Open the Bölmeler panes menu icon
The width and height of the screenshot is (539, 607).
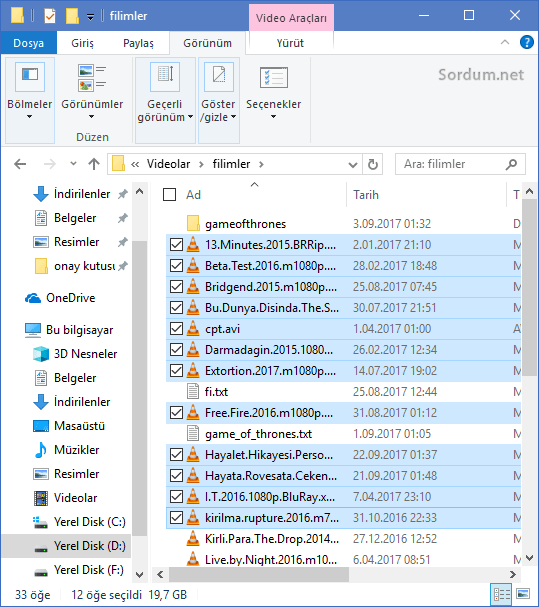(x=30, y=76)
